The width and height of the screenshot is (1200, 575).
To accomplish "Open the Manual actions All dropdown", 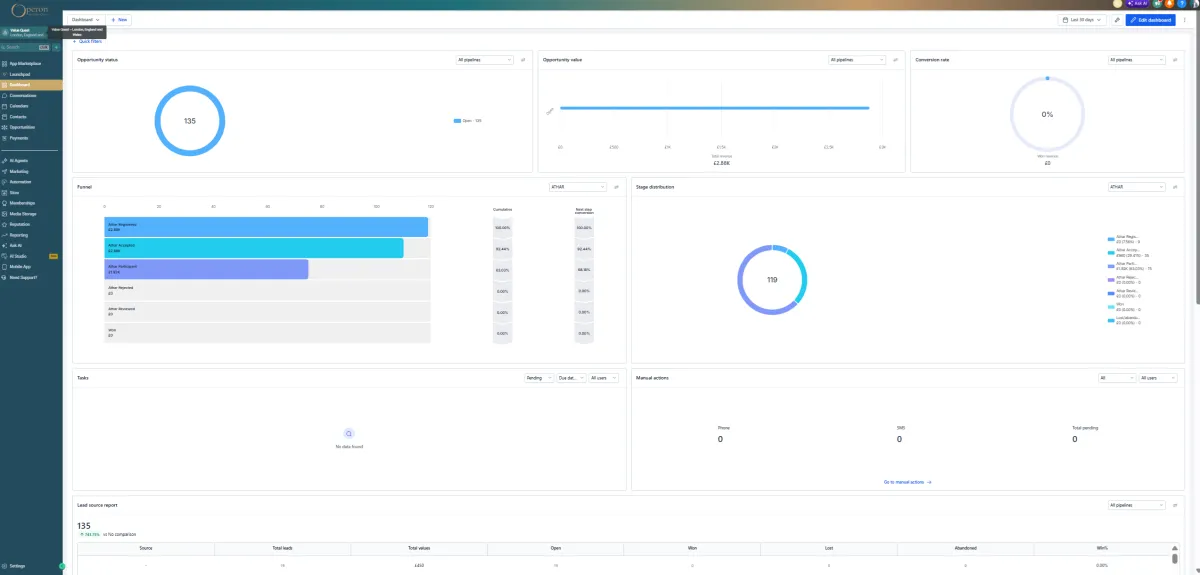I will point(1116,378).
